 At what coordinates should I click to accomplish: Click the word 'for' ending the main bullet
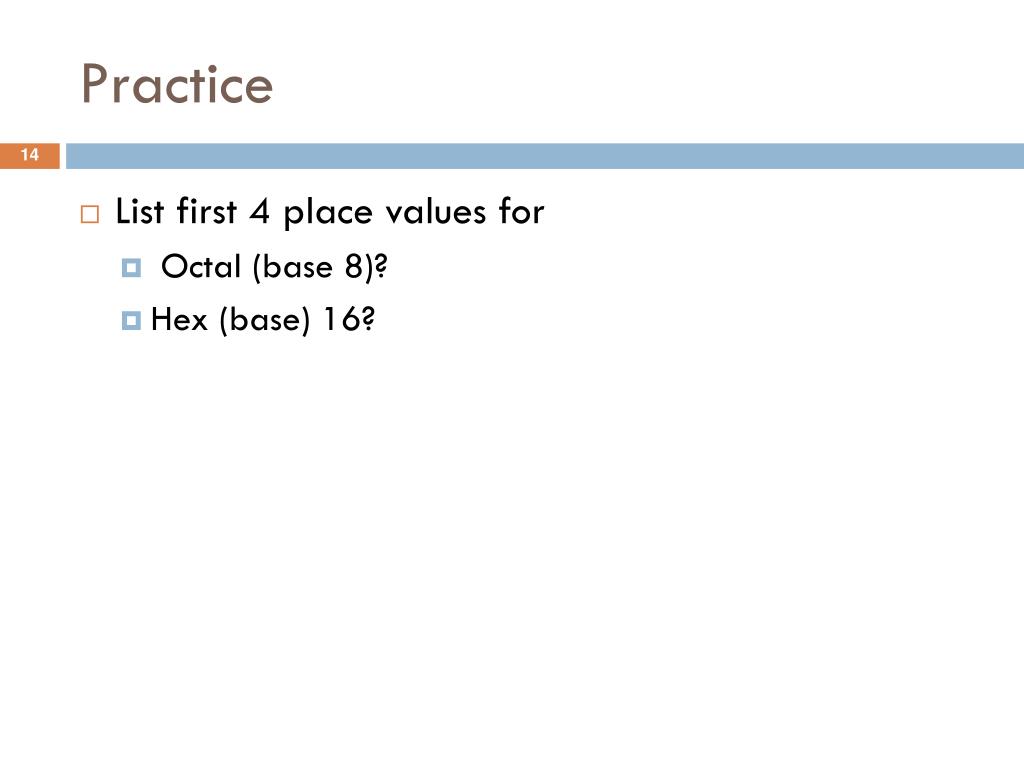coord(521,212)
